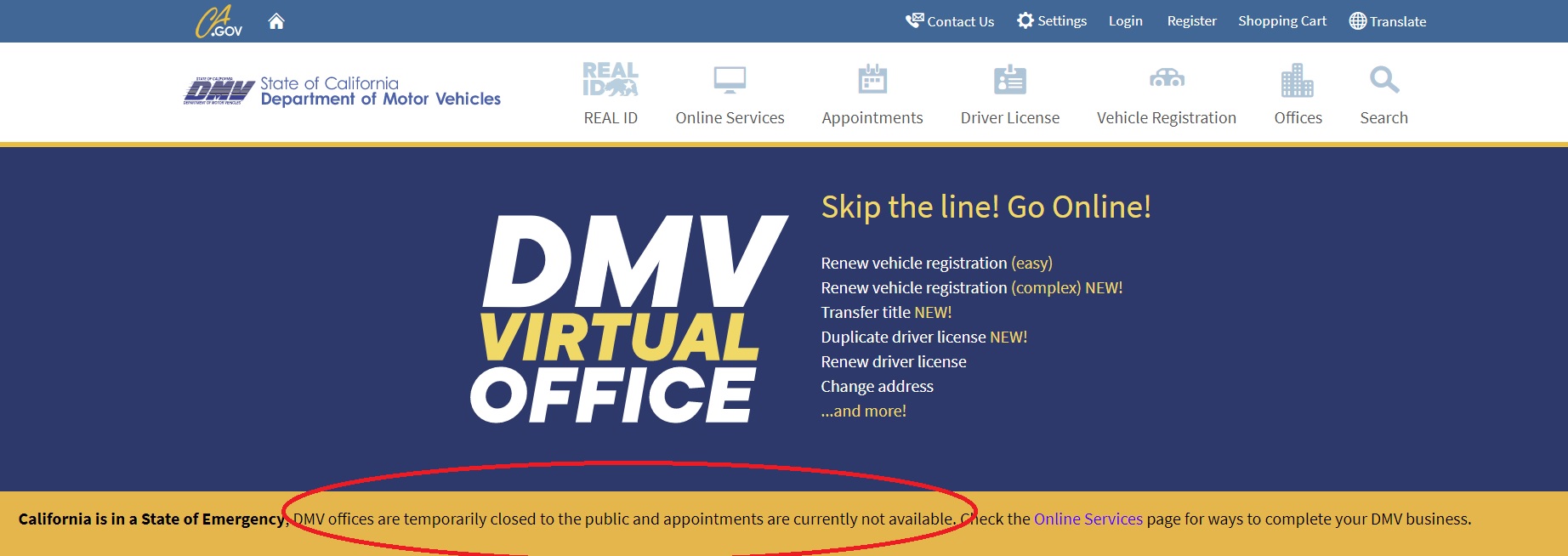Click the DMV Virtual Office banner graphic
The image size is (1568, 556).
(x=629, y=319)
